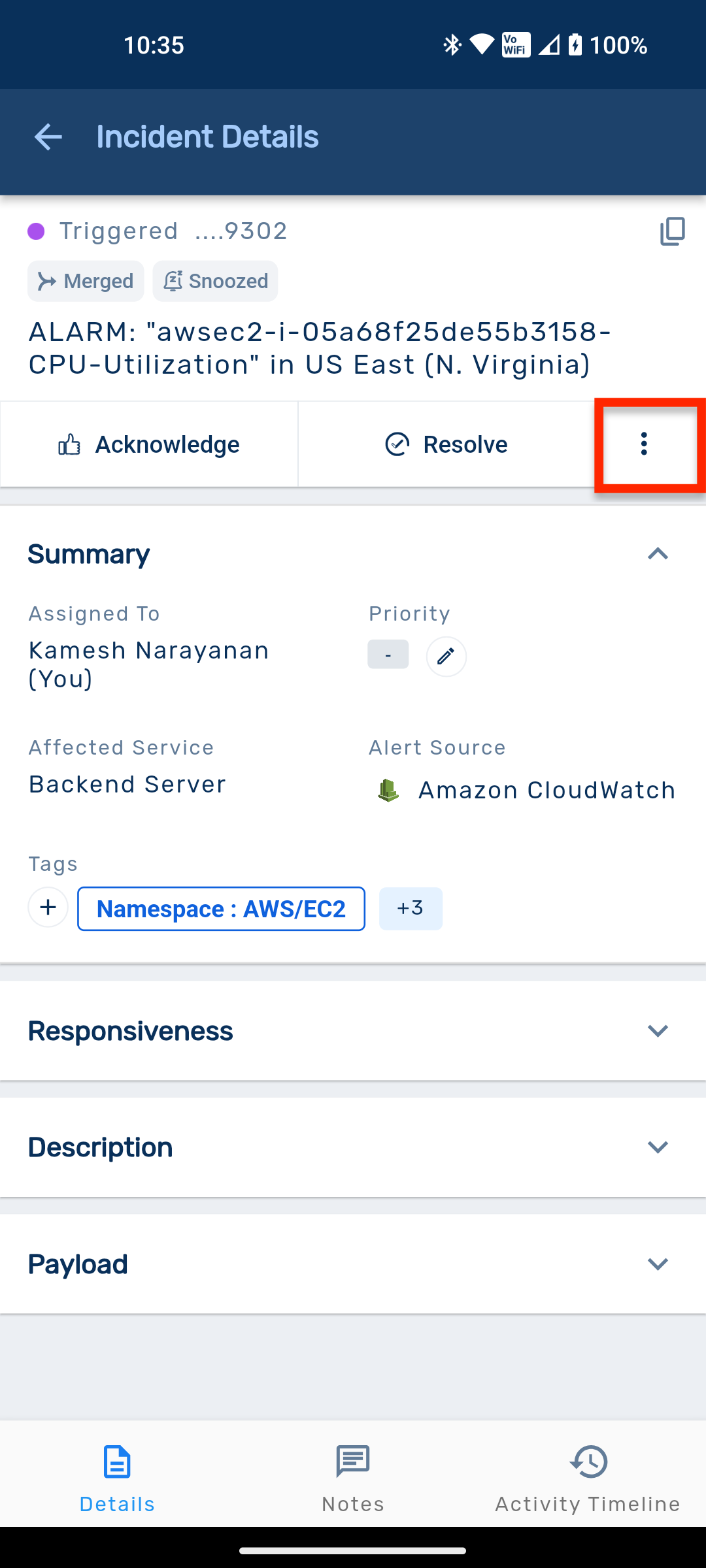Tap the purple Triggered status dot

36,231
